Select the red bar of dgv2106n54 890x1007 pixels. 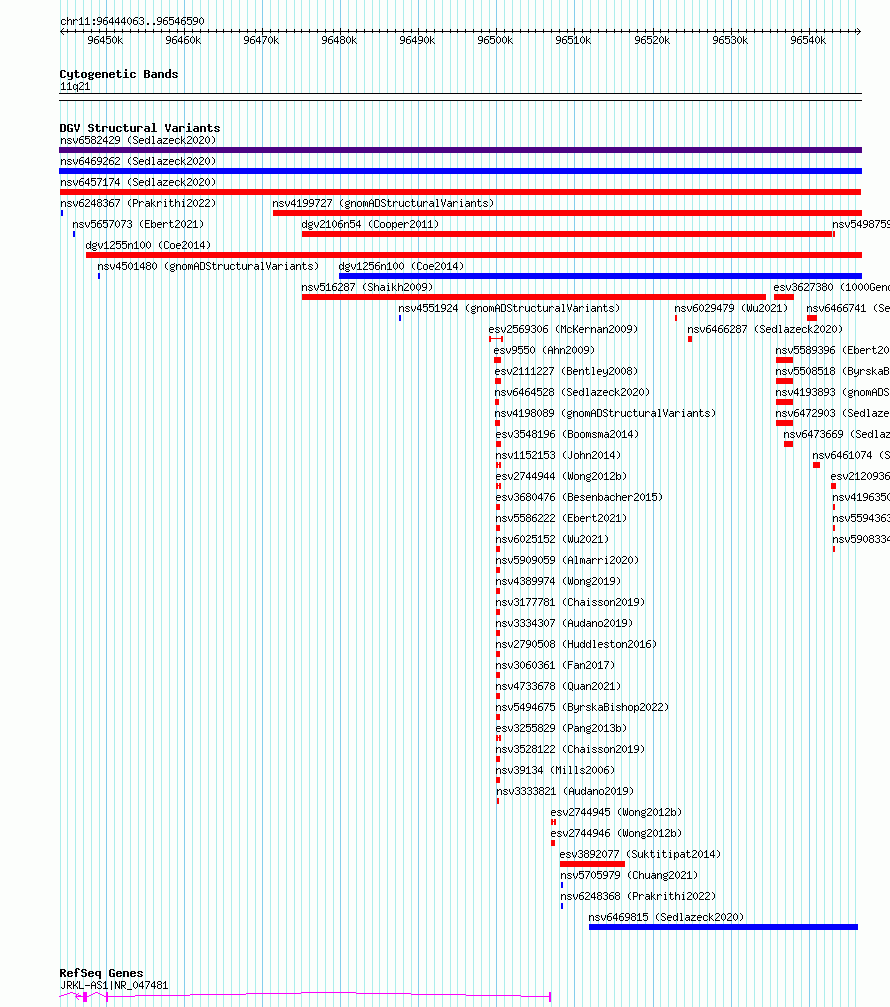click(x=567, y=234)
